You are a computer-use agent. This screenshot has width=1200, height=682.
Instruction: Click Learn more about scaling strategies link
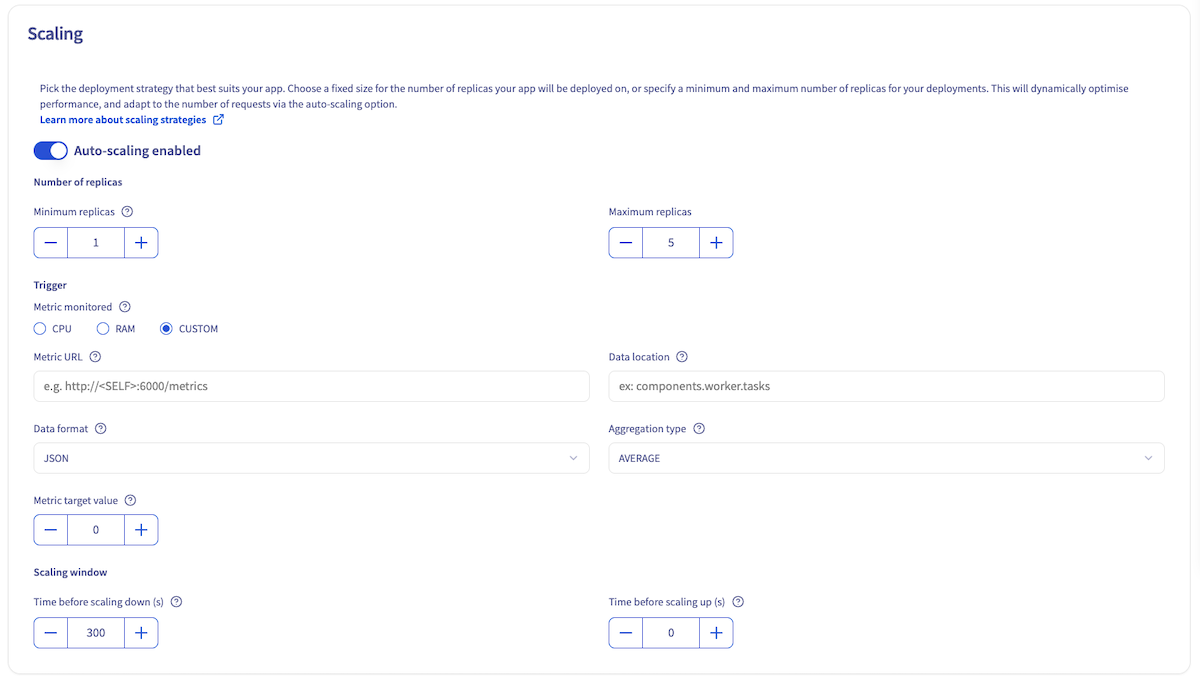tap(123, 119)
